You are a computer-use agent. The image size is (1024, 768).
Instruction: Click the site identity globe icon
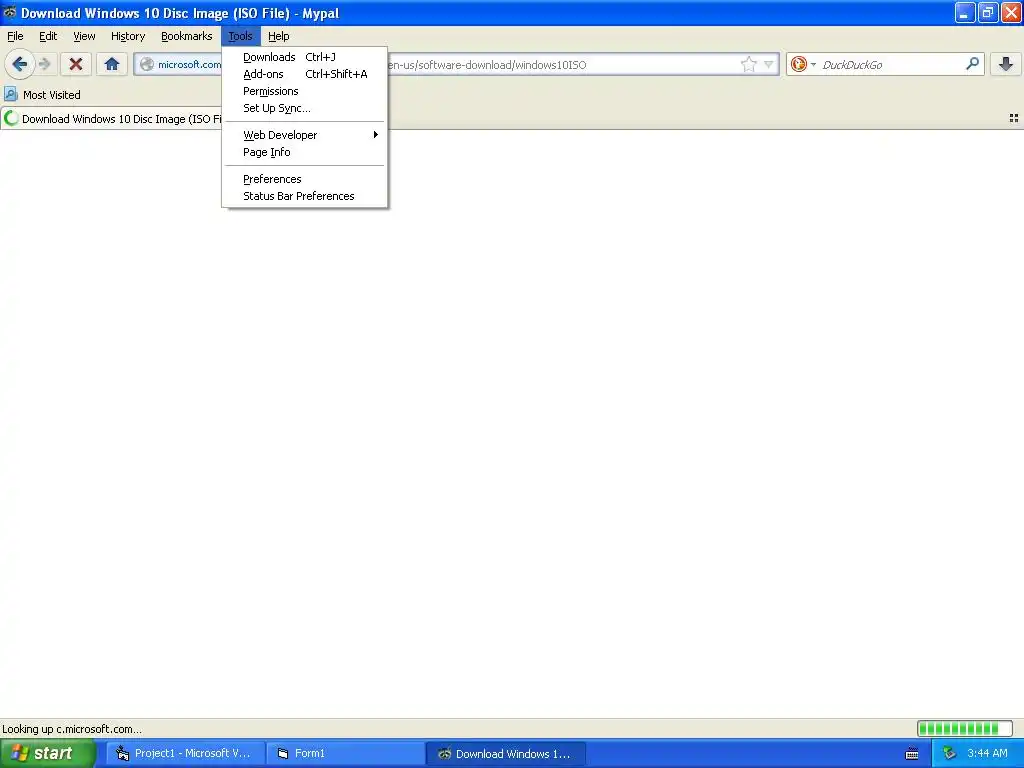(147, 64)
